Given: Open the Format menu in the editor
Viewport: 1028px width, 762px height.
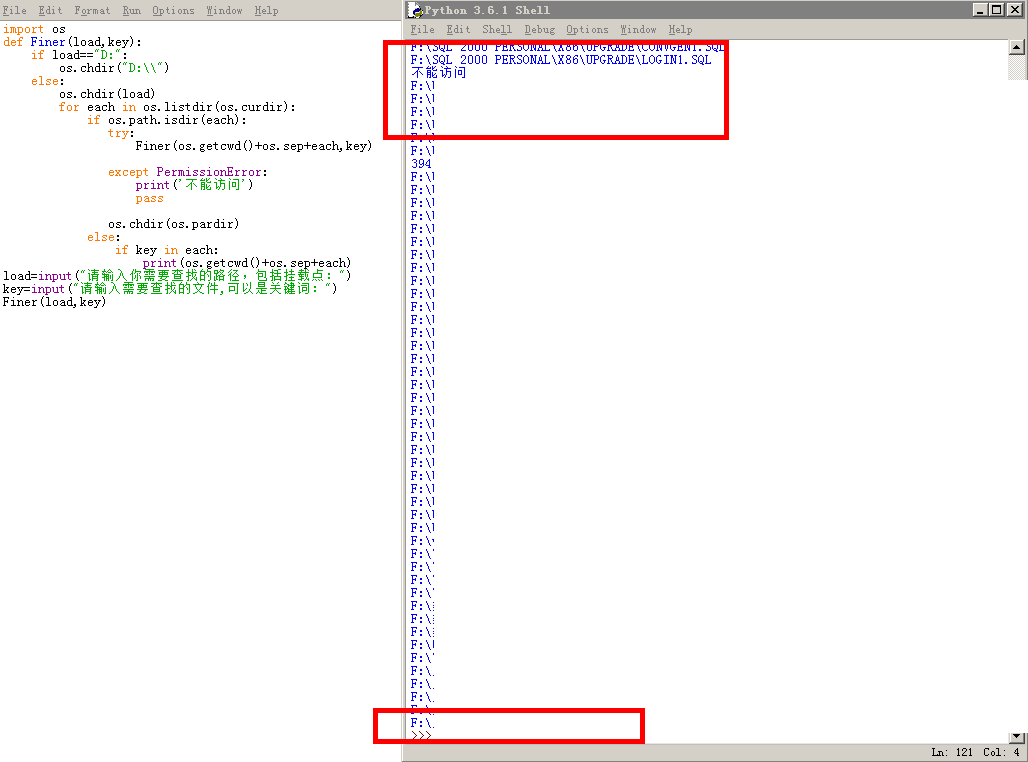Looking at the screenshot, I should click(92, 10).
